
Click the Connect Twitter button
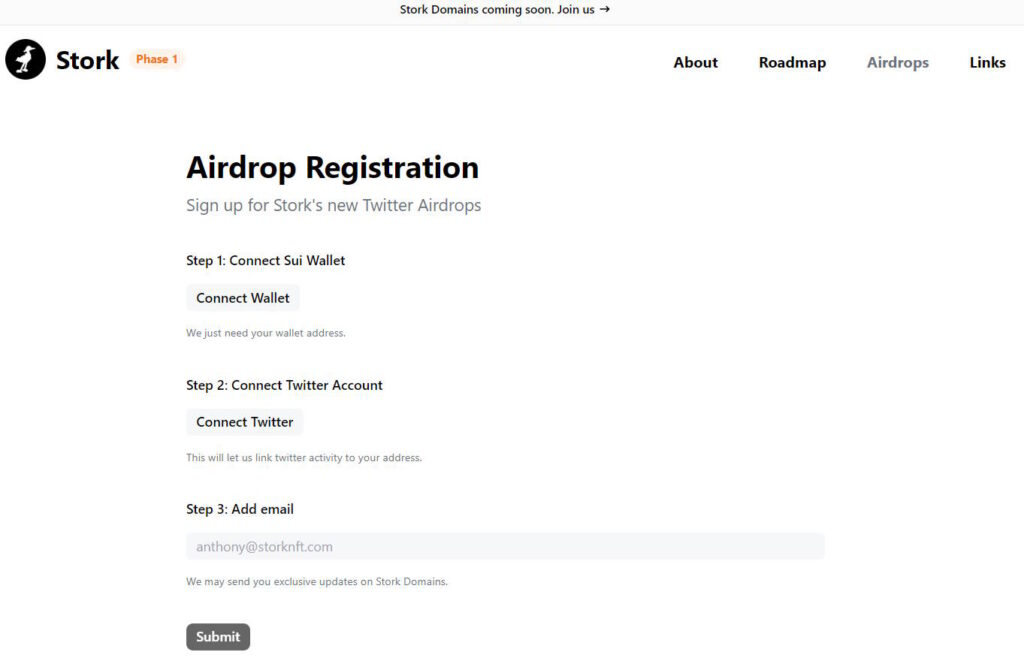[245, 422]
